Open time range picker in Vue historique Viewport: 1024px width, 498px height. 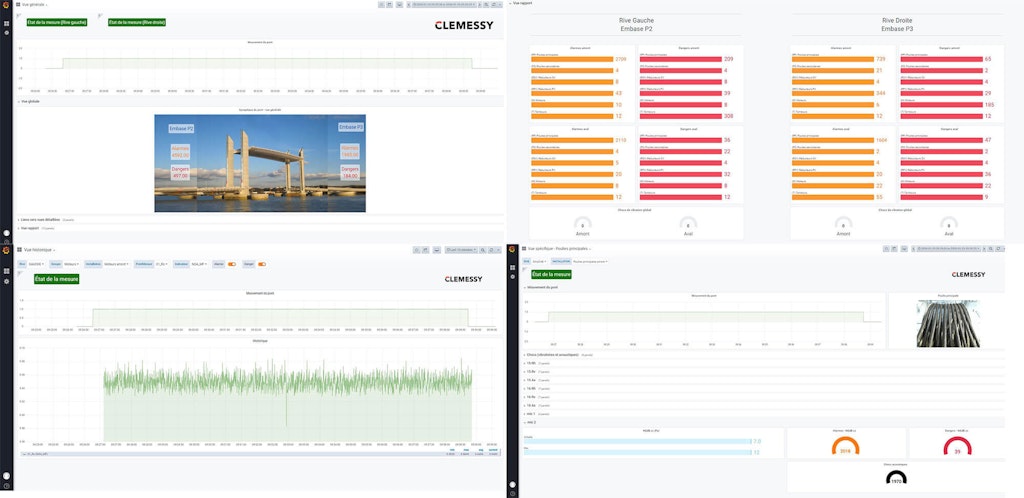[461, 250]
